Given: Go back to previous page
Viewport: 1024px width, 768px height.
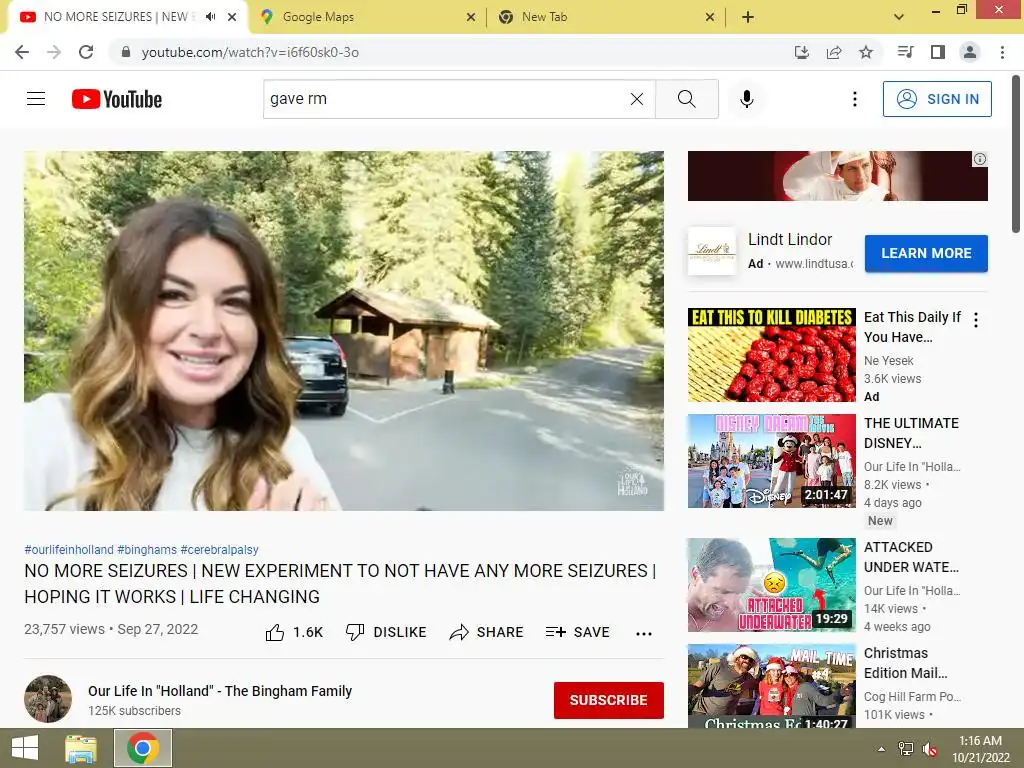Looking at the screenshot, I should click(x=22, y=52).
